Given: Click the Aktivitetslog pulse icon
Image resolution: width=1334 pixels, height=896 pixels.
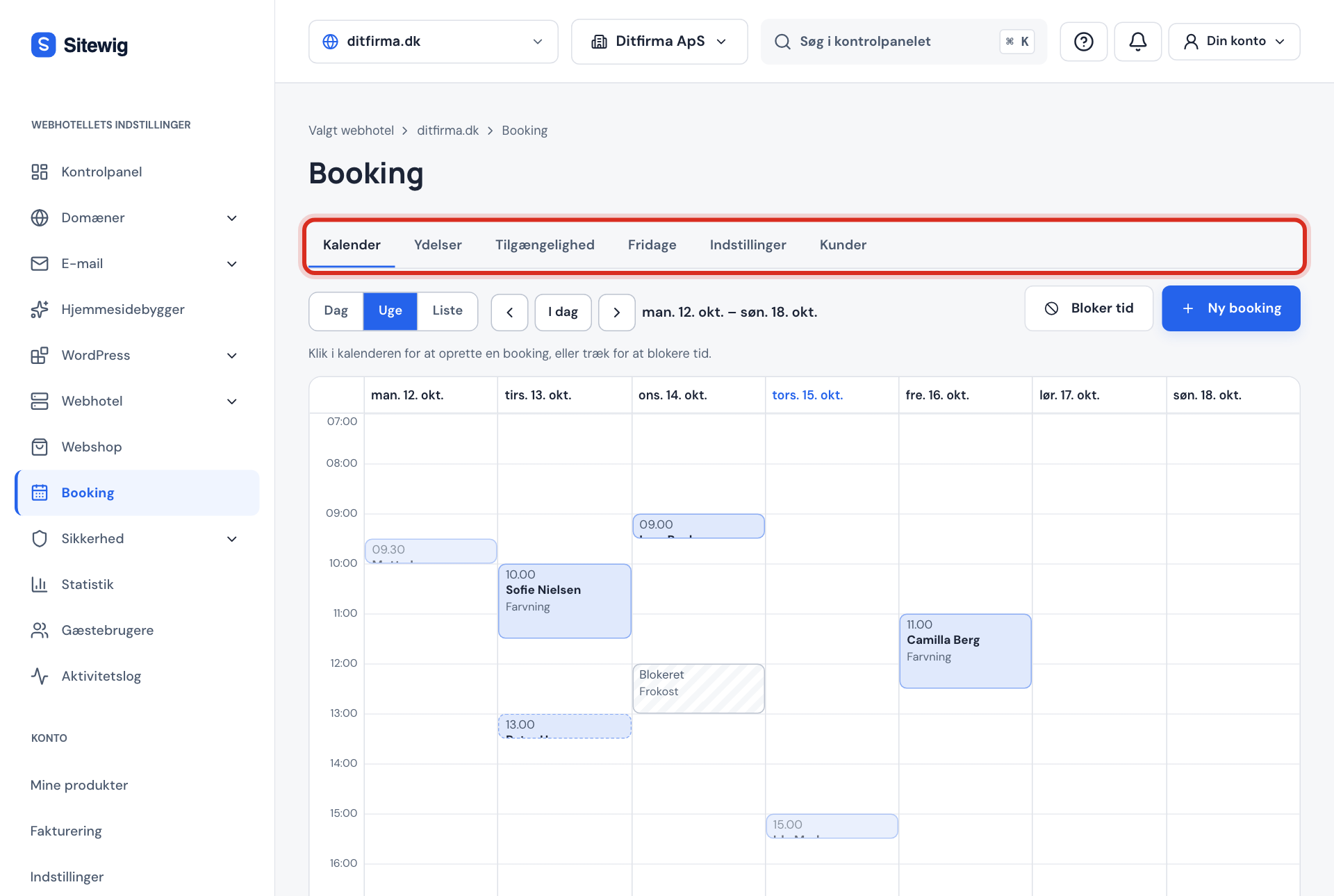Looking at the screenshot, I should pos(40,676).
